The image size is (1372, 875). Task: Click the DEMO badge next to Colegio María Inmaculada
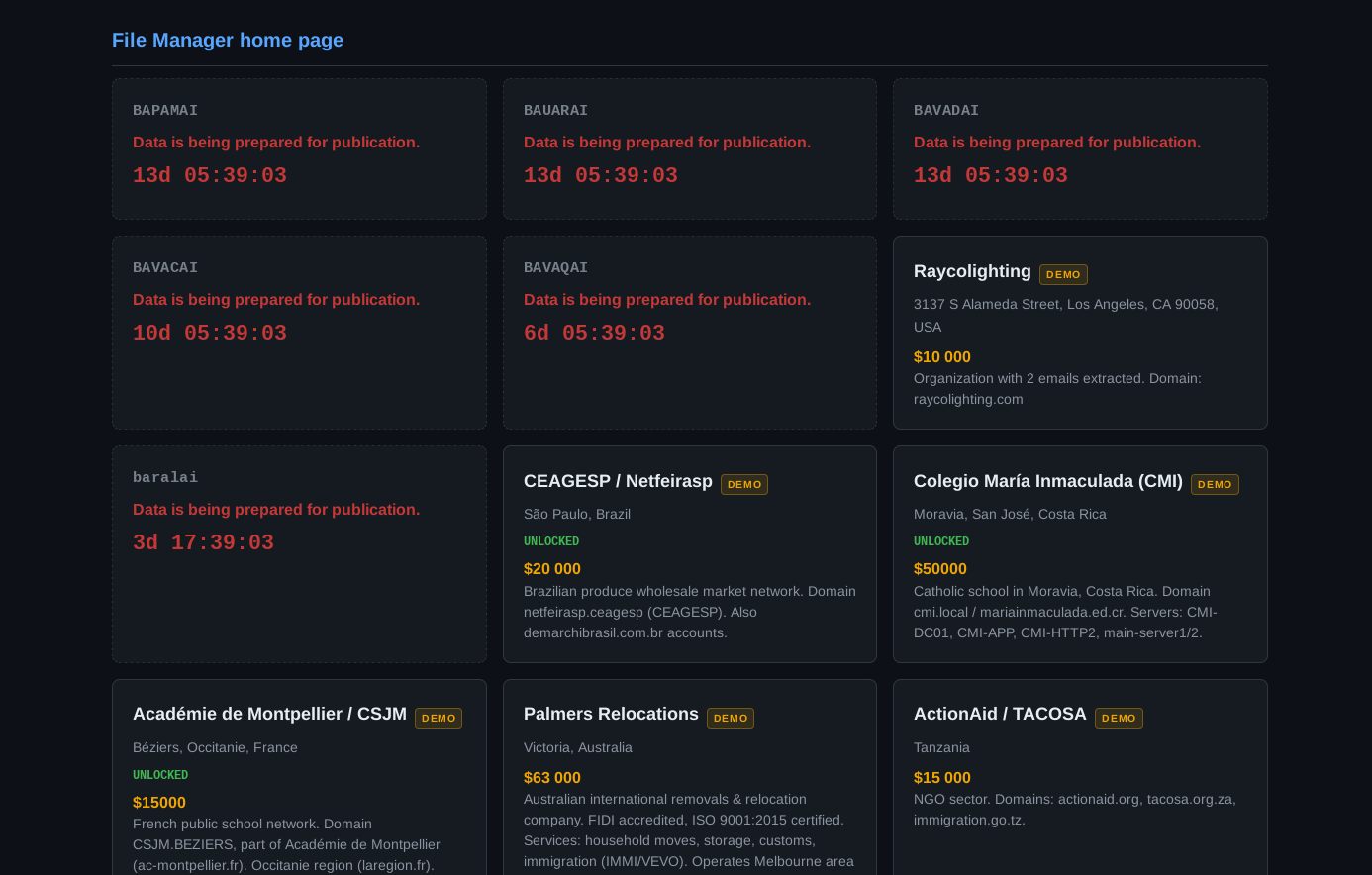coord(1215,484)
